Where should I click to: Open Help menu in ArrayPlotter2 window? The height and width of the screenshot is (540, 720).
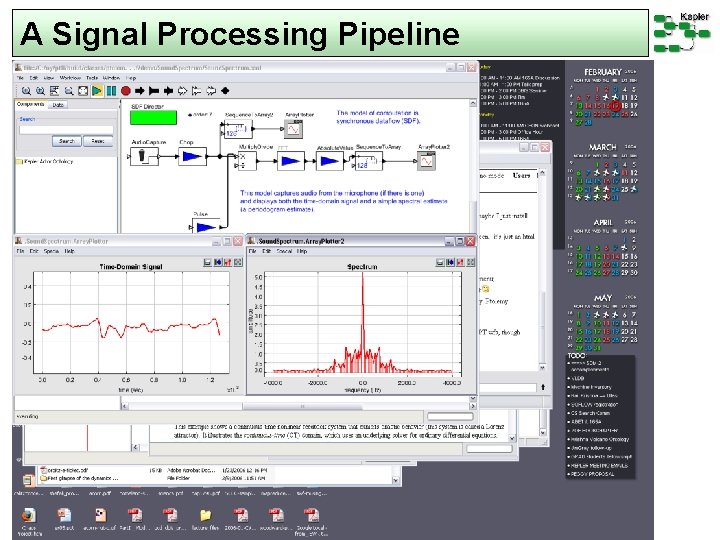pyautogui.click(x=302, y=251)
